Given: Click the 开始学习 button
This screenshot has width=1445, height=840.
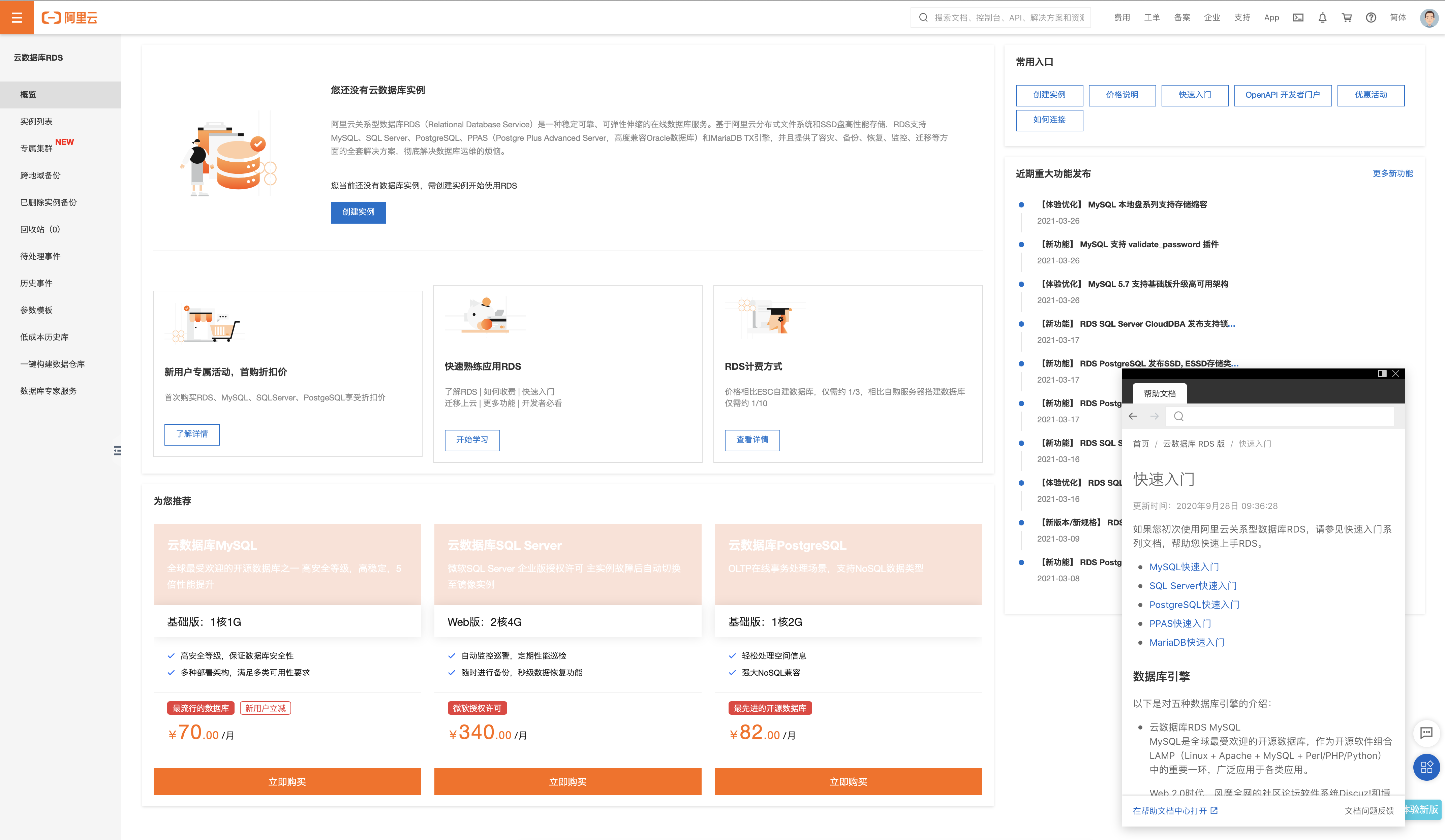Looking at the screenshot, I should tap(472, 440).
